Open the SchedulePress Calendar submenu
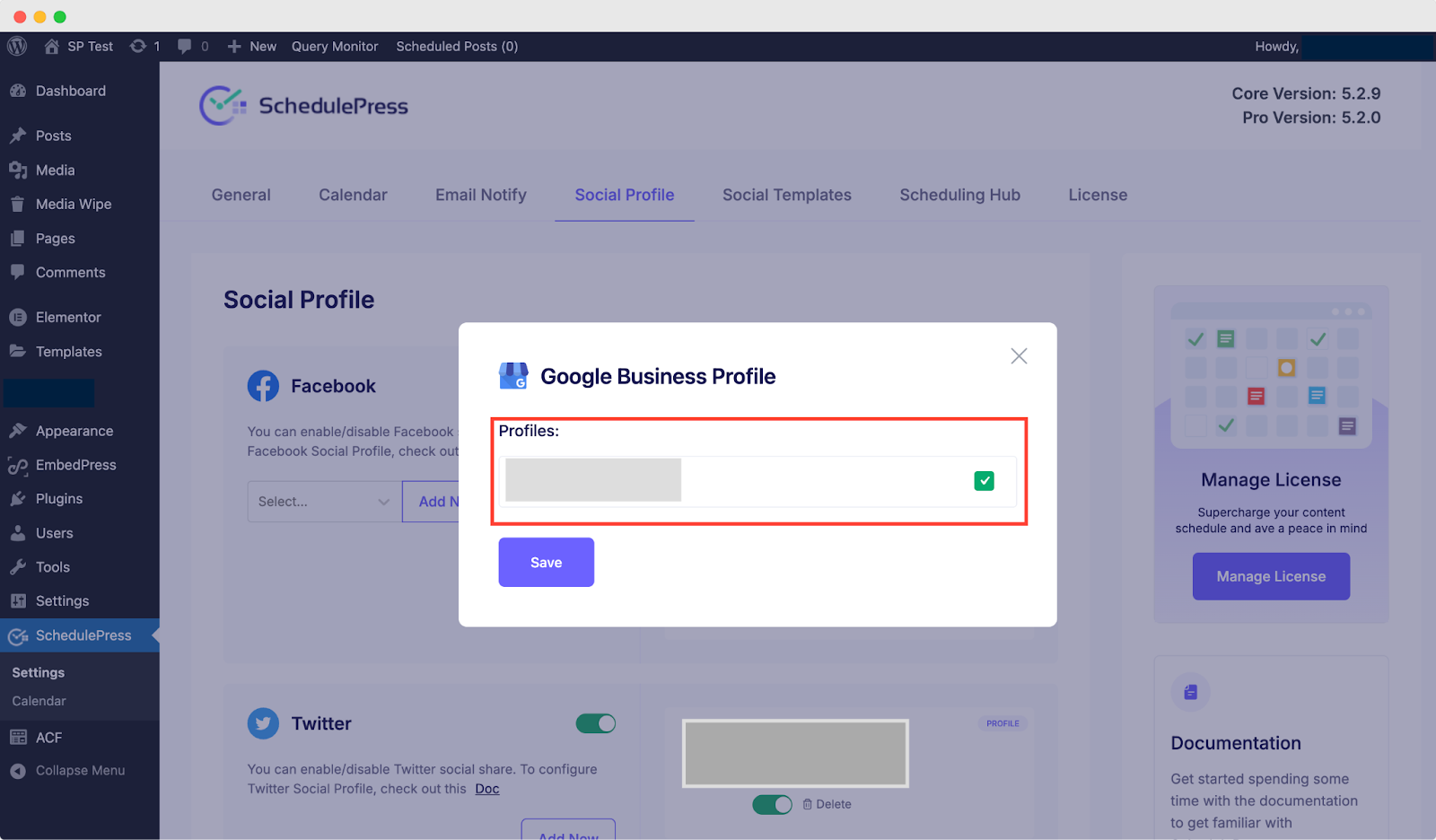The image size is (1436, 840). [x=39, y=701]
